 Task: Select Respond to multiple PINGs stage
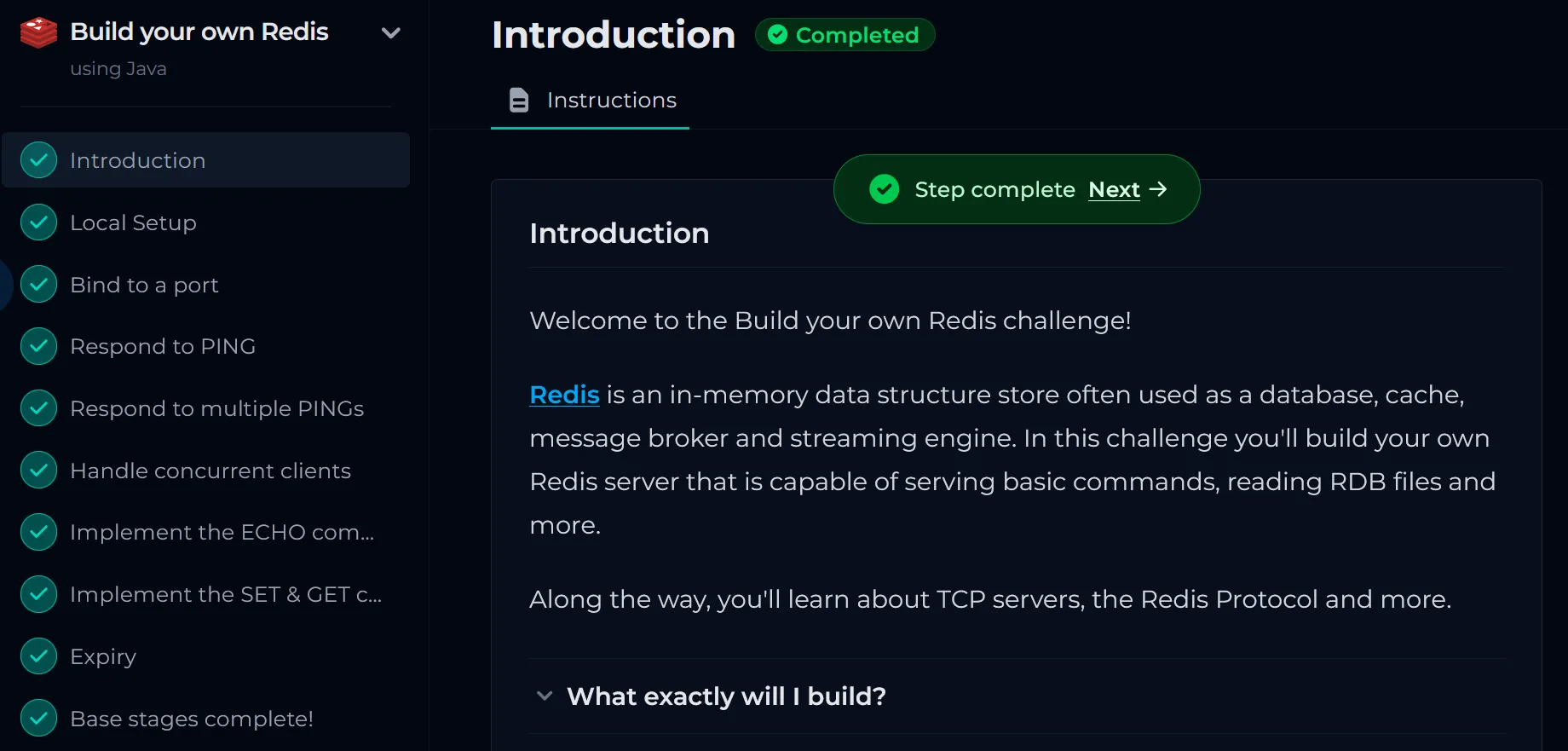[205, 408]
